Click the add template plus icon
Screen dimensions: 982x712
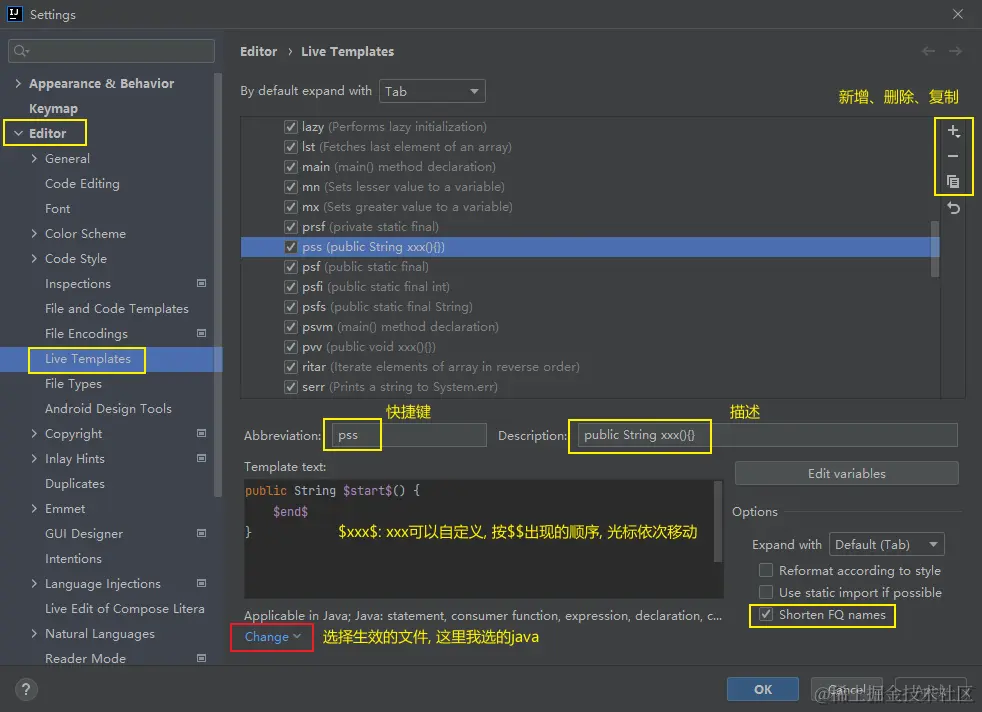[953, 131]
